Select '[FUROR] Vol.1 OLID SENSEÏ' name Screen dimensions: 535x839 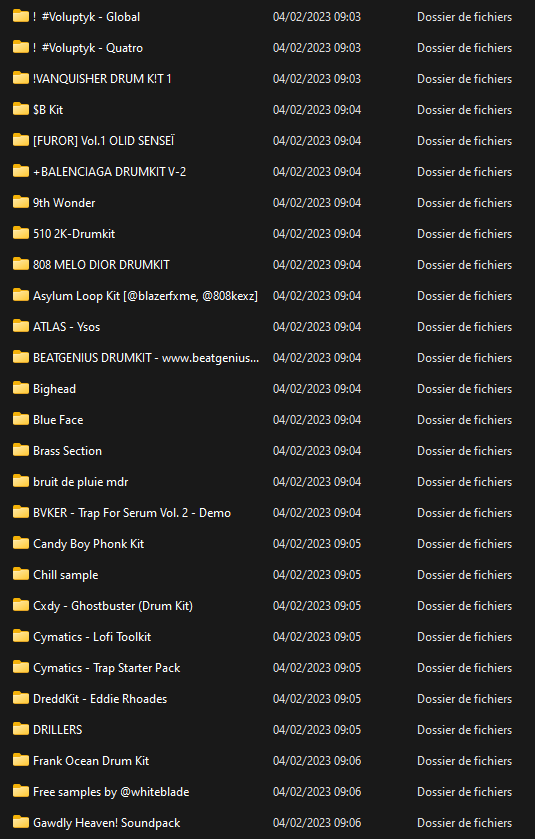point(104,141)
